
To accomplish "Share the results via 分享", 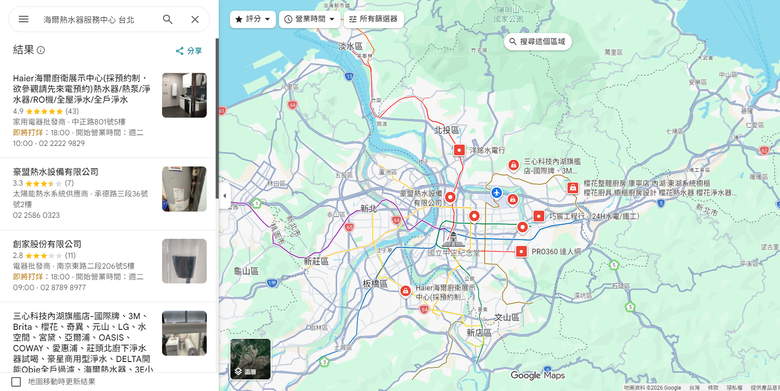I will pyautogui.click(x=189, y=51).
